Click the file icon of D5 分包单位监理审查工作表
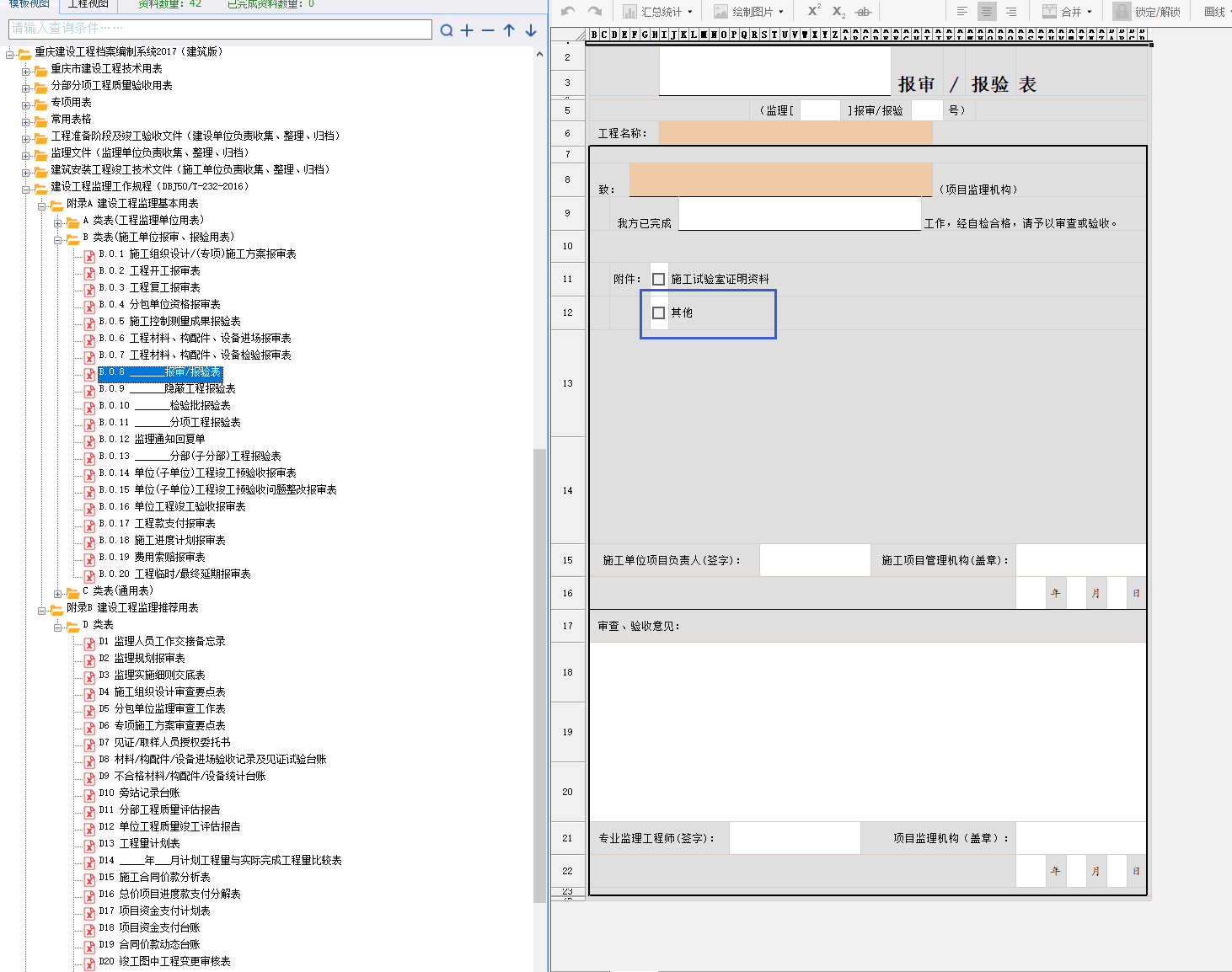Image resolution: width=1232 pixels, height=972 pixels. [89, 711]
